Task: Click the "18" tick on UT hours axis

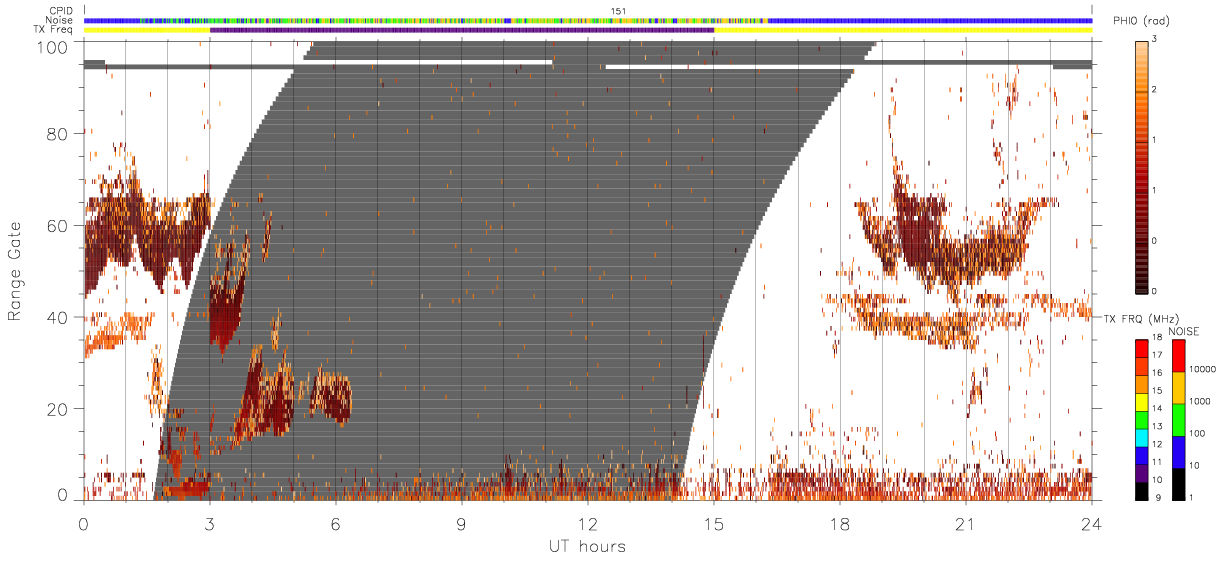Action: click(839, 523)
